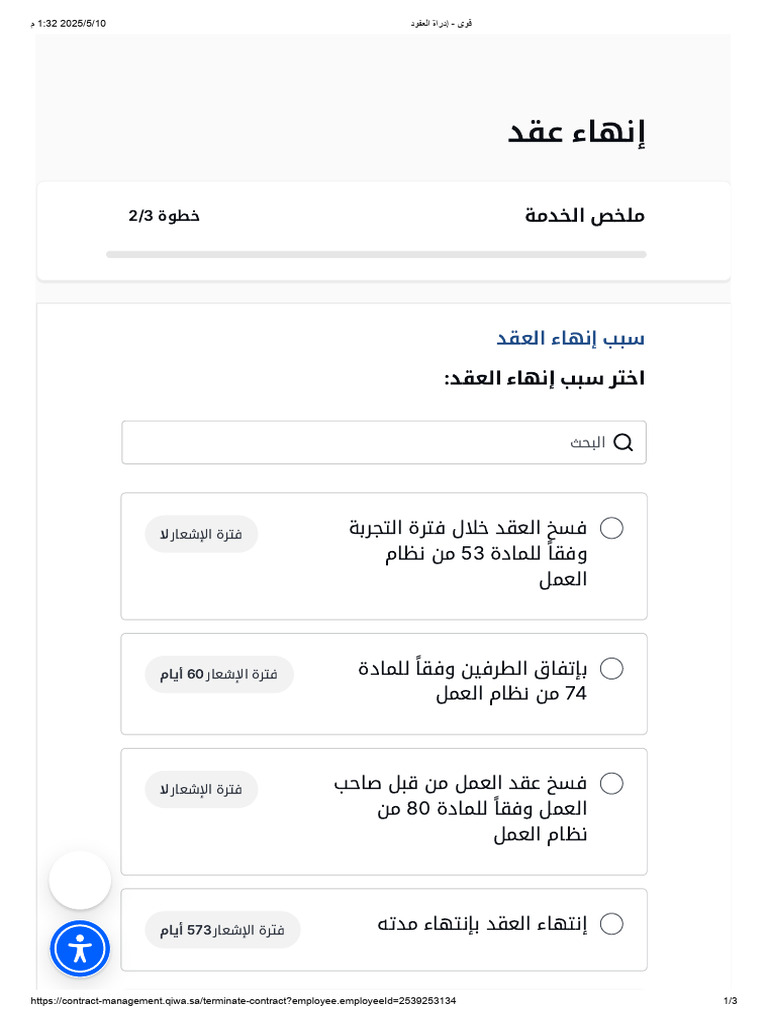This screenshot has height=1024, width=768.
Task: Click the 60 أيام notice period badge
Action: pyautogui.click(x=220, y=674)
